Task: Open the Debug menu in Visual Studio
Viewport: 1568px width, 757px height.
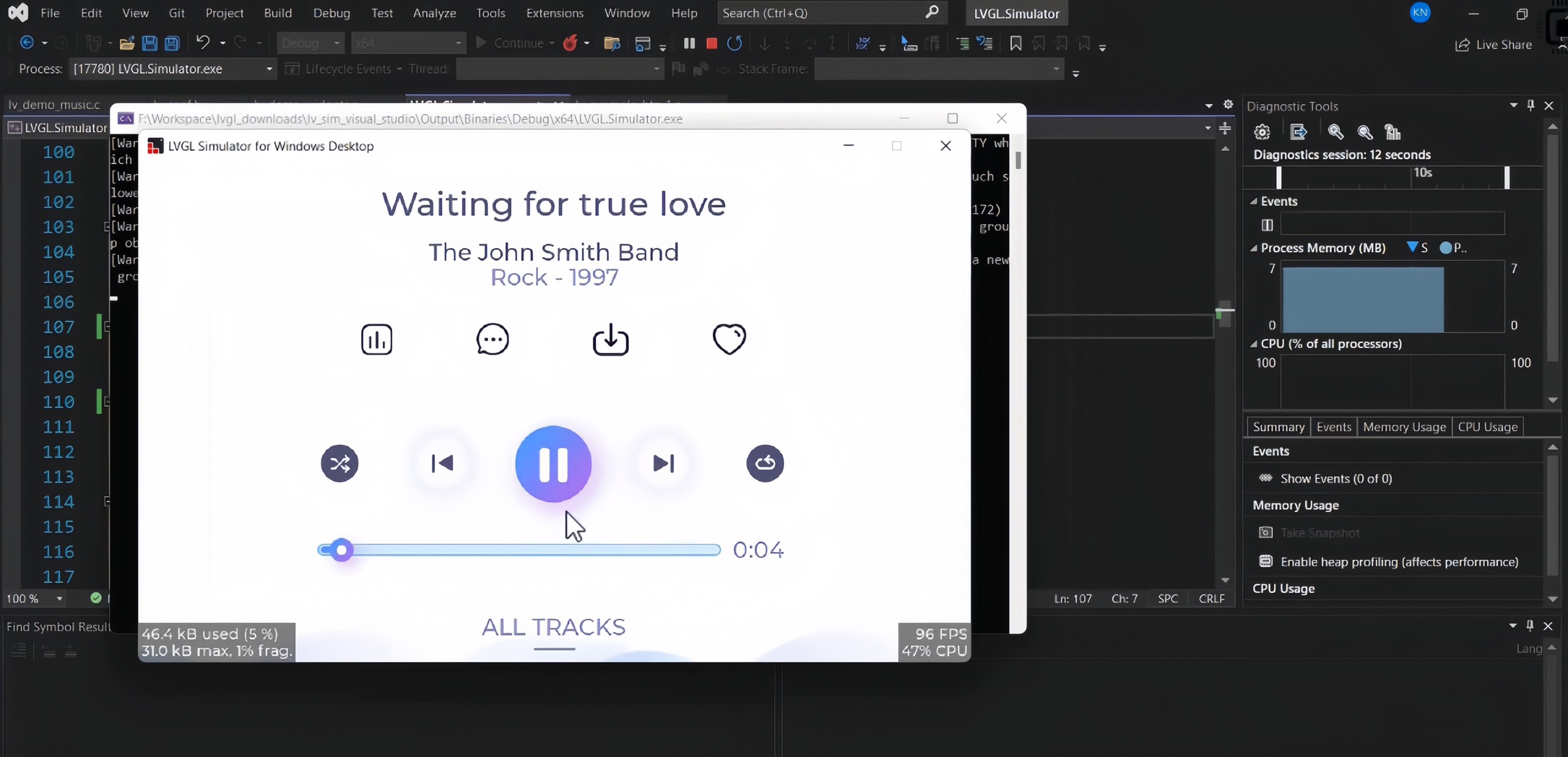Action: pos(332,12)
